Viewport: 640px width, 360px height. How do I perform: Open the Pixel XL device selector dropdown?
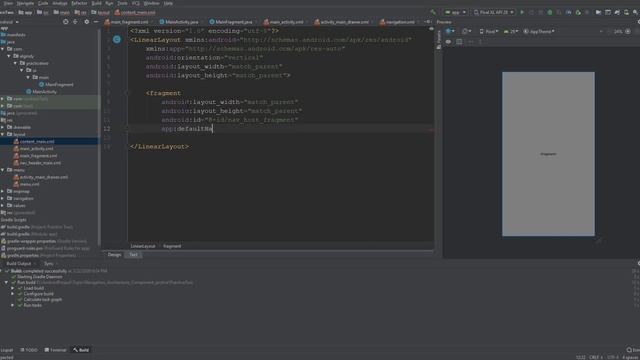click(x=493, y=12)
